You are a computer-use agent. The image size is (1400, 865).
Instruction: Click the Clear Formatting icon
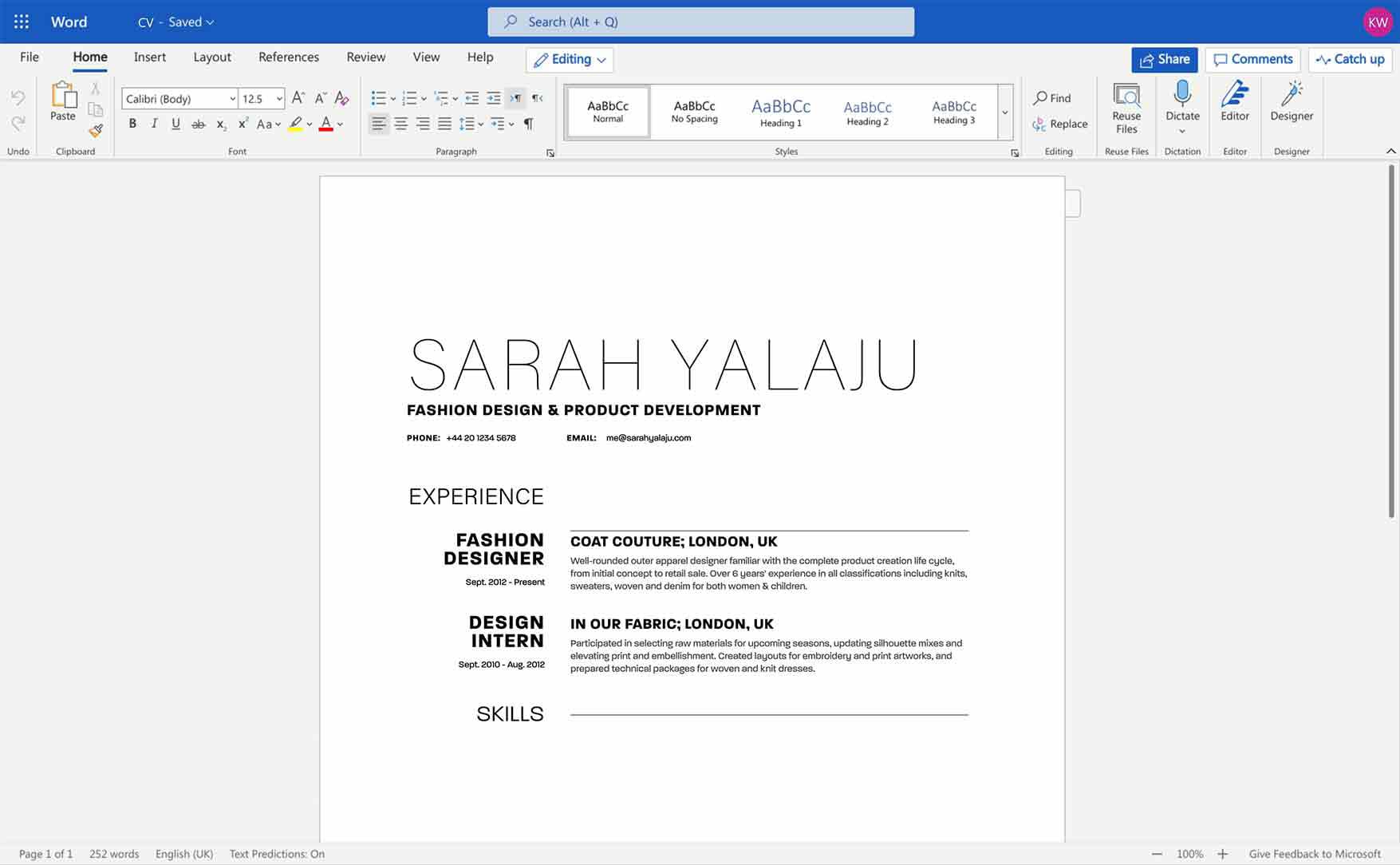click(x=341, y=98)
